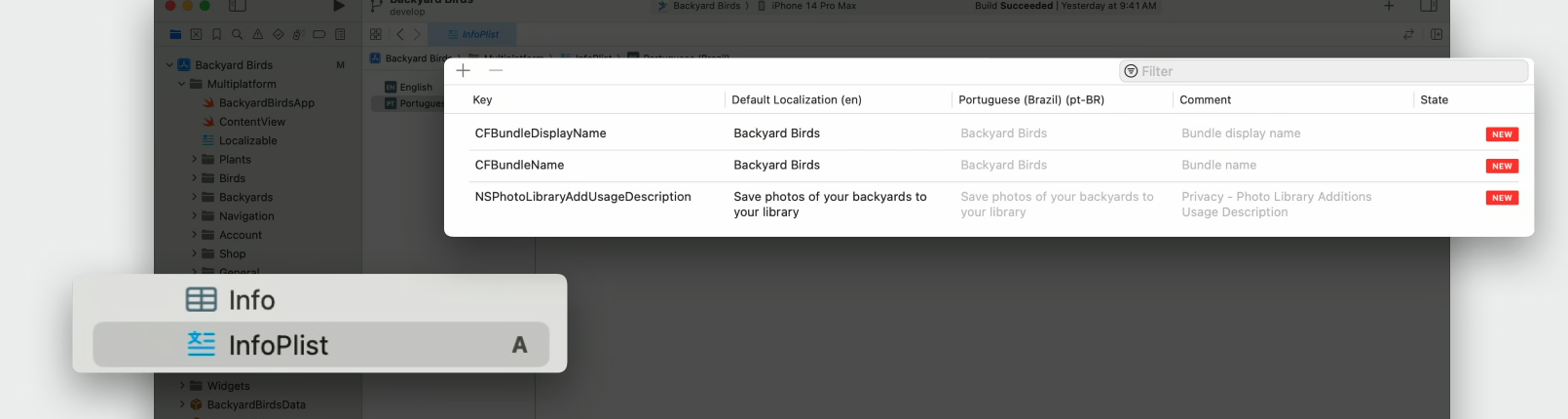
Task: Select InfoPlist string catalog in navigator
Action: coord(320,345)
